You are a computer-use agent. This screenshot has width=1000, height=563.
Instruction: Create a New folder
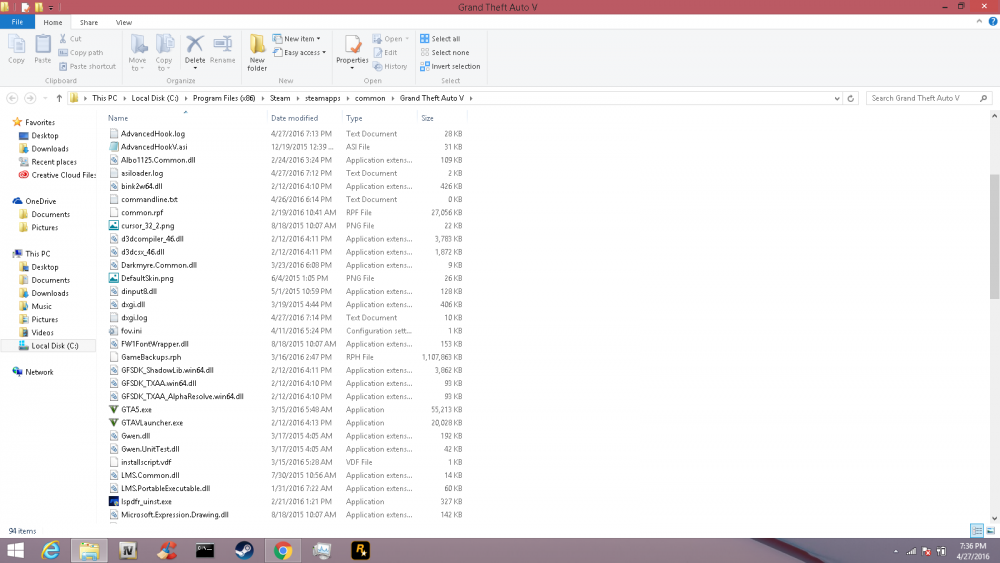(257, 53)
